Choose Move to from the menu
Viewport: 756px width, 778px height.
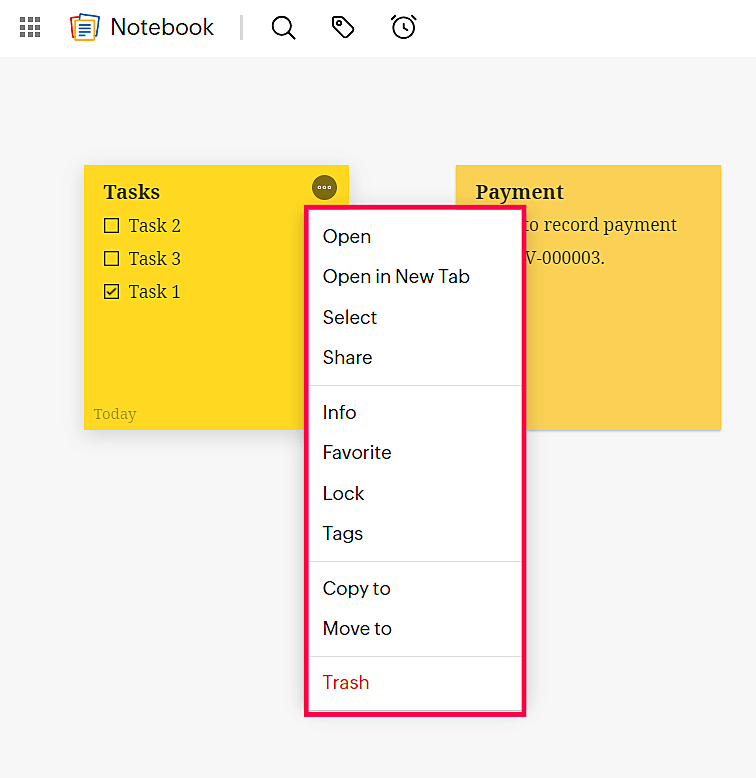coord(357,628)
